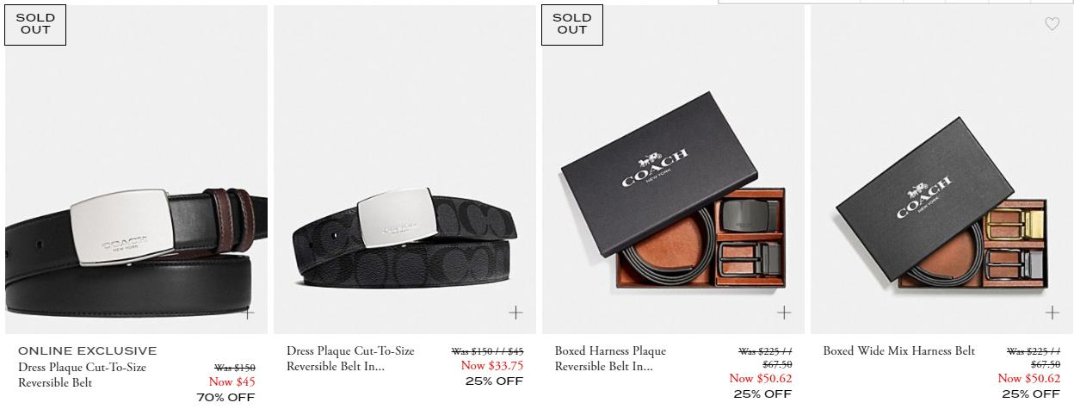
Task: Click the plus icon on Online Exclusive black belt
Action: pos(248,313)
